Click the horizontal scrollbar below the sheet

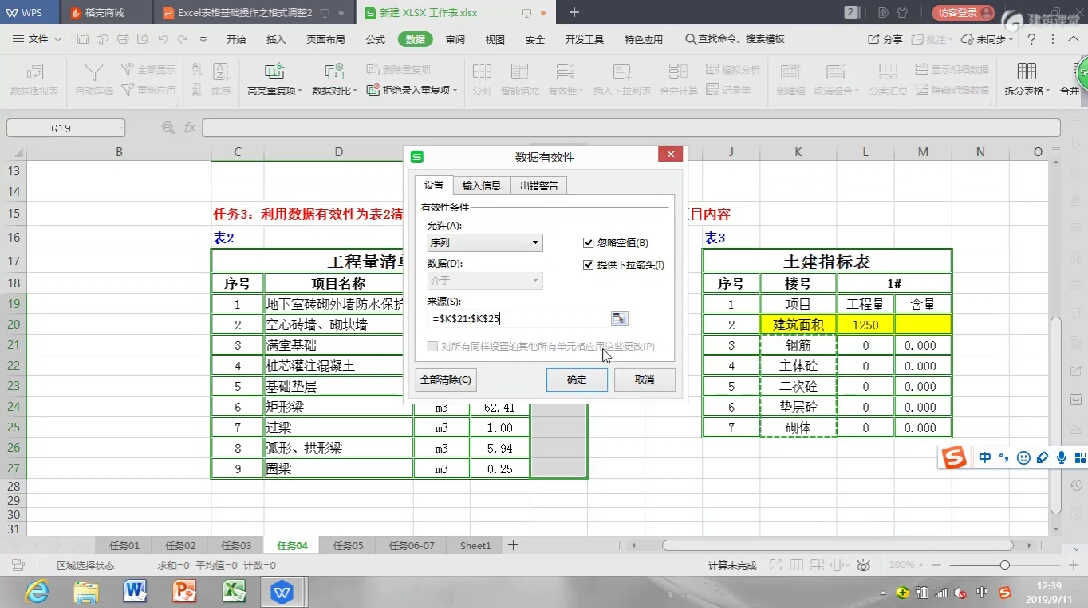coord(838,545)
